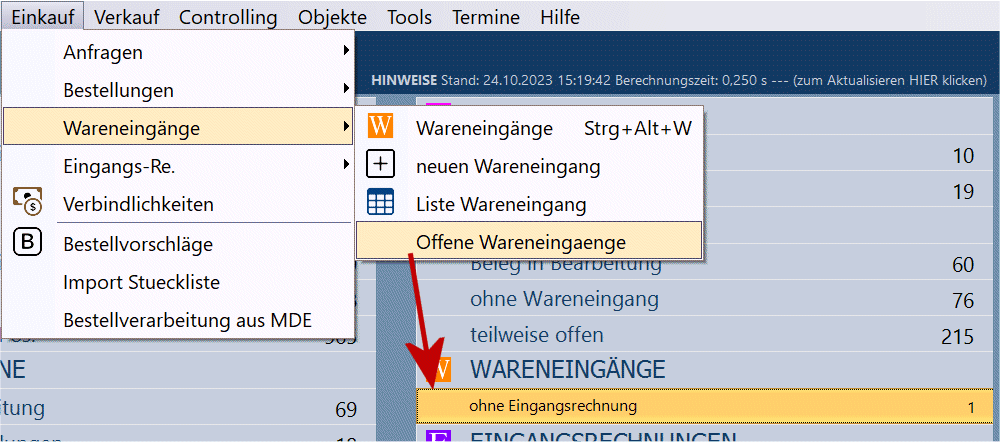Open Wareneingänge with the Strg+Alt+W shortcut
1000x442 pixels.
(x=529, y=128)
